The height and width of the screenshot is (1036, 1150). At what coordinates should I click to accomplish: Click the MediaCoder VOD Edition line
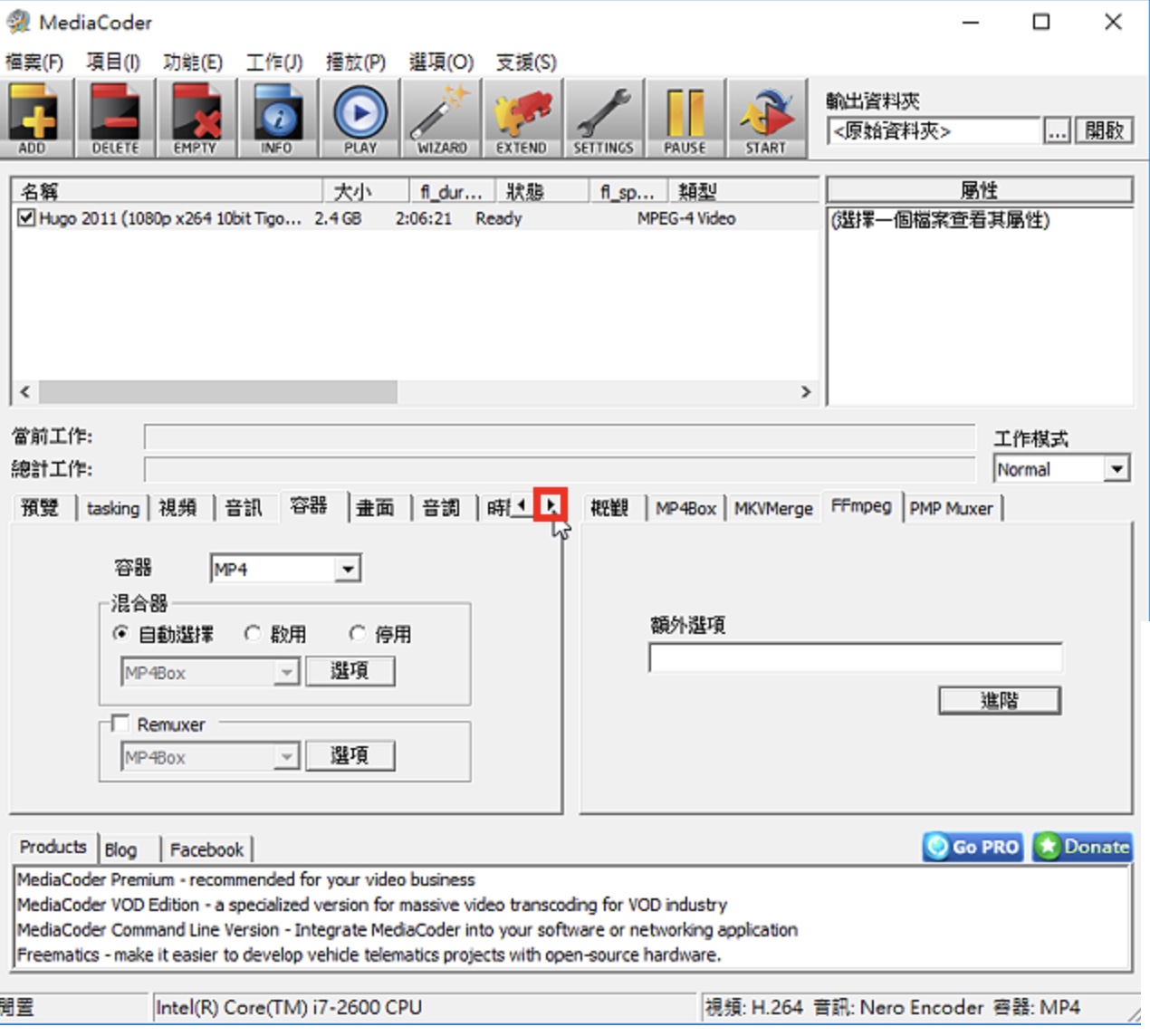coord(372,905)
